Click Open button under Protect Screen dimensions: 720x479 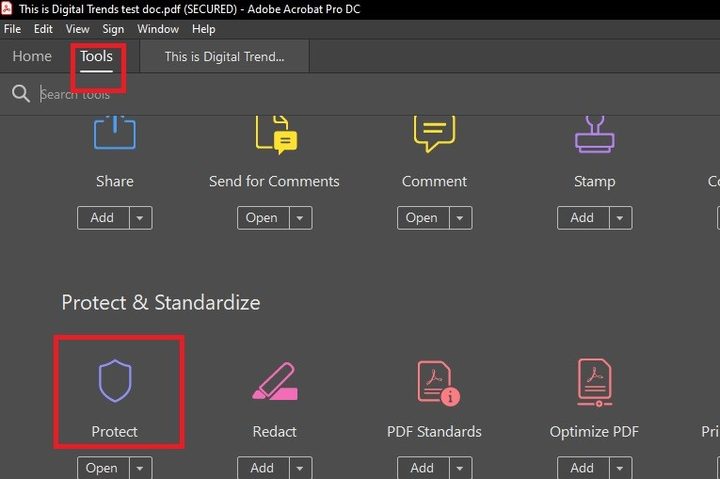click(103, 468)
